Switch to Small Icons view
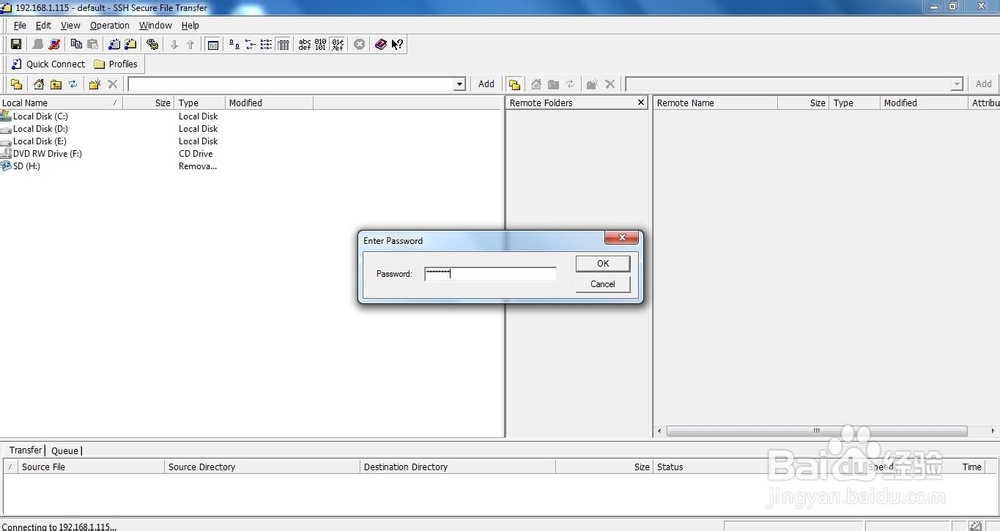 250,44
